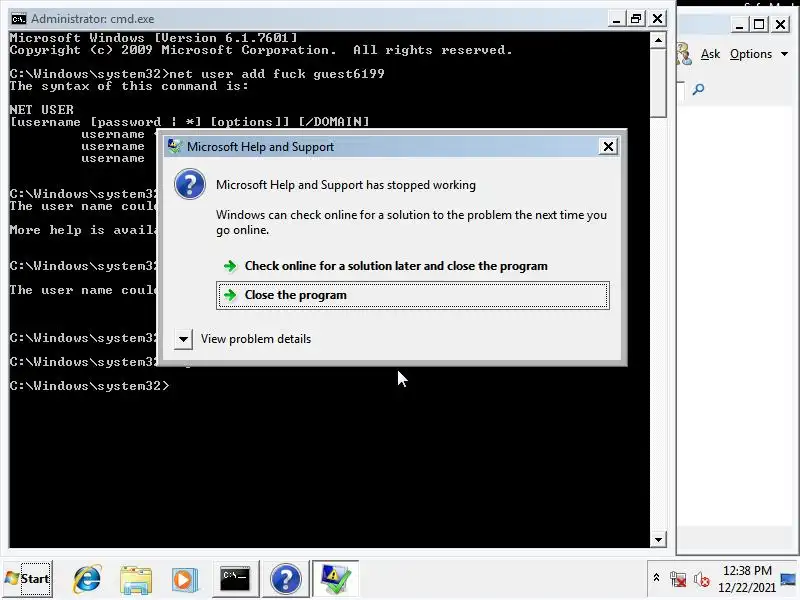The height and width of the screenshot is (600, 800).
Task: Click cmd.exe scrollbar thumb
Action: [x=658, y=83]
